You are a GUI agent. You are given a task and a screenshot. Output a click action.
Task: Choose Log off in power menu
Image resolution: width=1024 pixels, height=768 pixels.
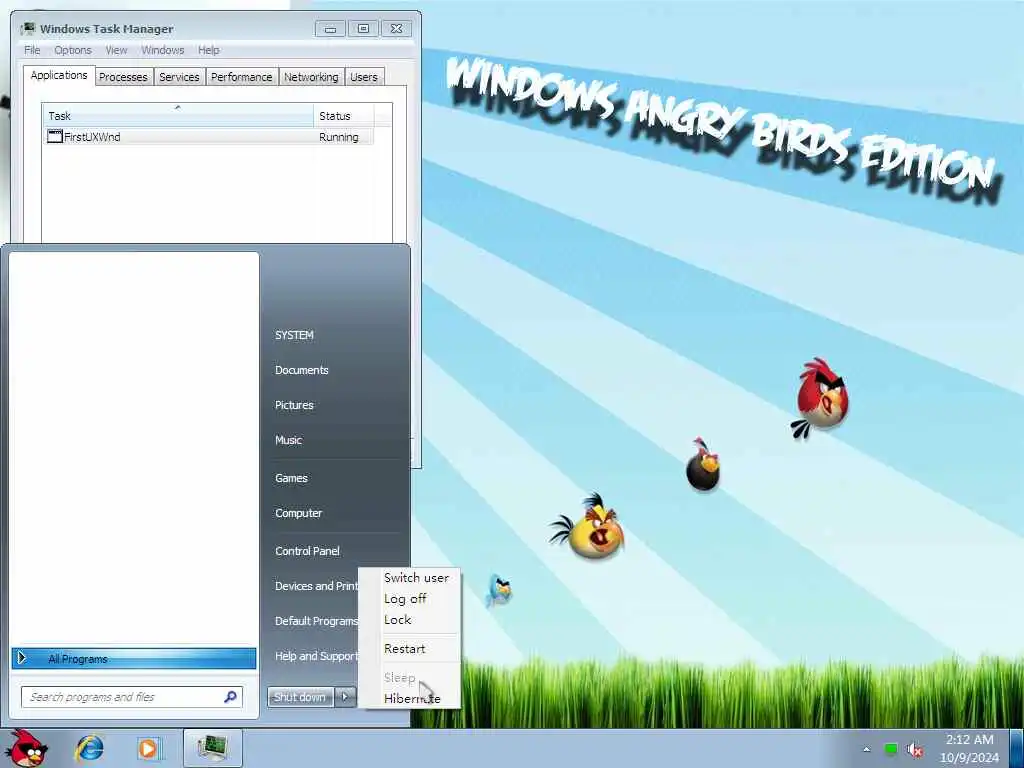tap(406, 599)
